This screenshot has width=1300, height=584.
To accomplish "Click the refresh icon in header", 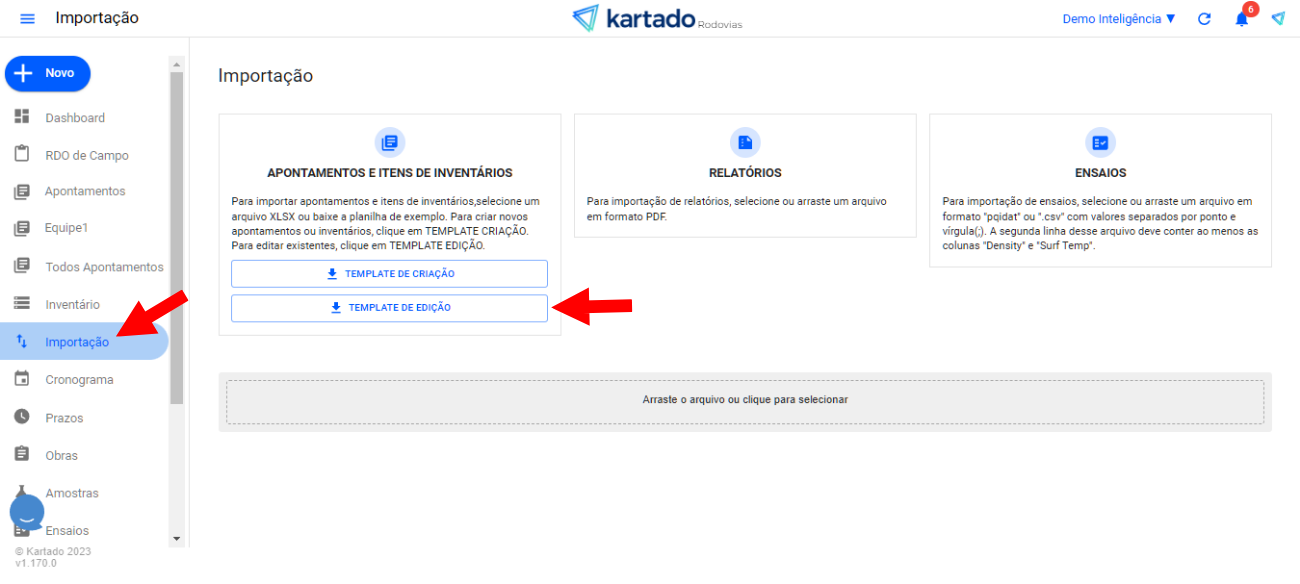I will click(1204, 19).
